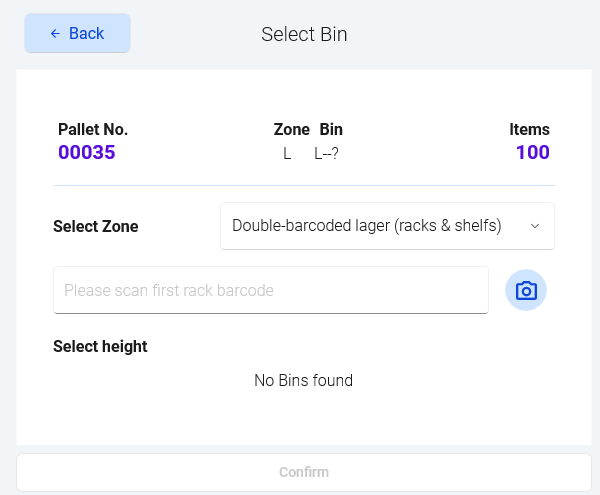Image resolution: width=600 pixels, height=495 pixels.
Task: Click the "Bin" column header
Action: tap(331, 129)
